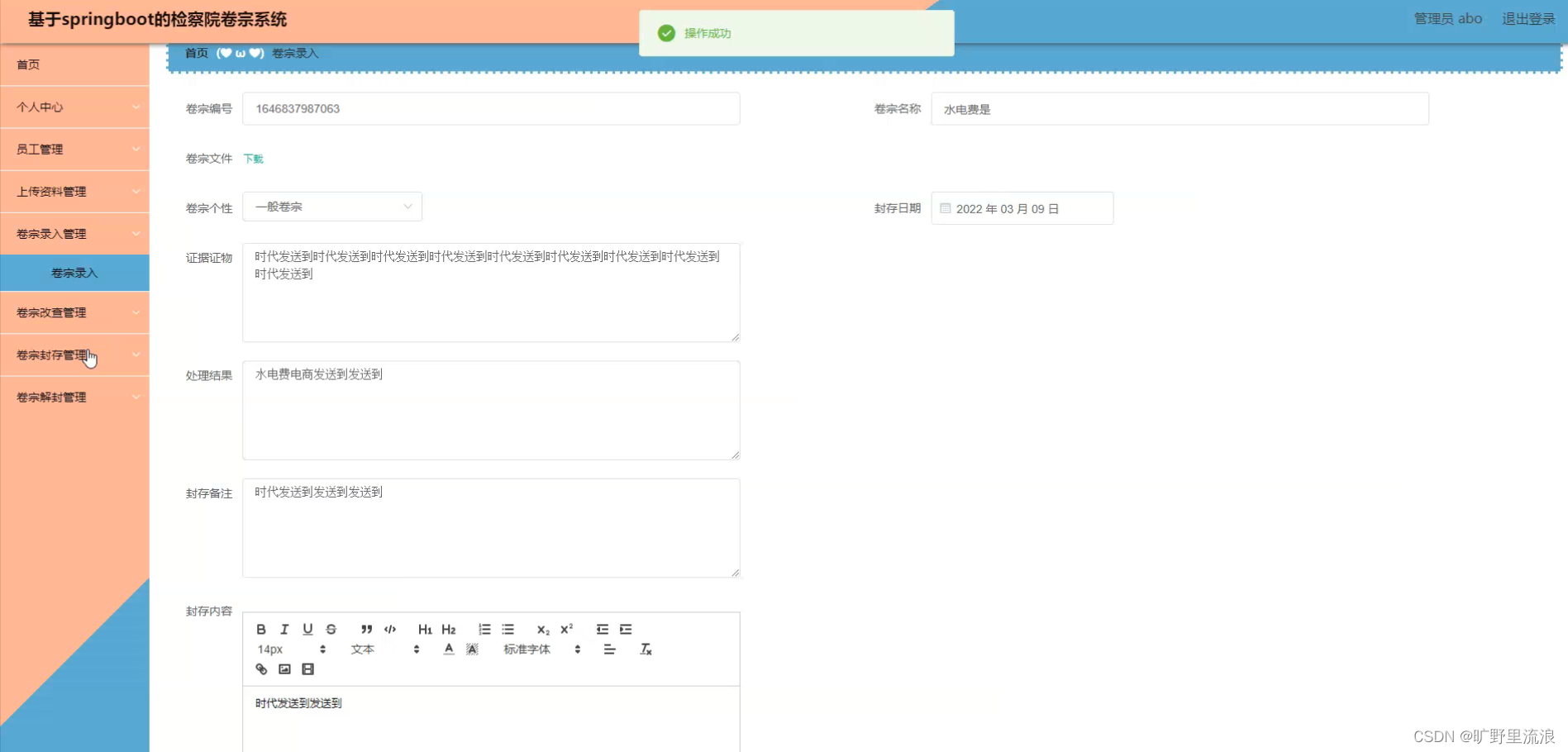
Task: Toggle bold formatting in the editor
Action: coord(261,629)
